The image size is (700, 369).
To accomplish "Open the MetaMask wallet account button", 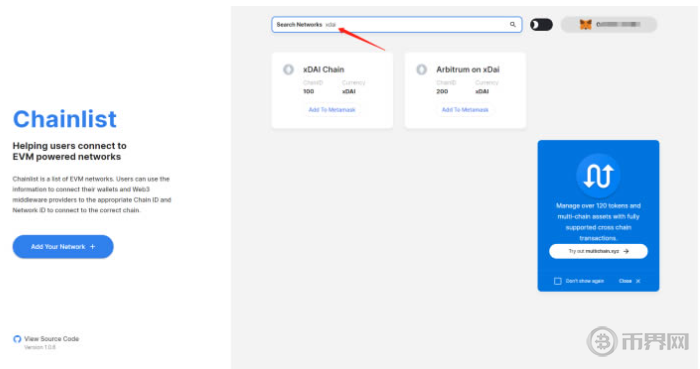I will click(x=609, y=25).
